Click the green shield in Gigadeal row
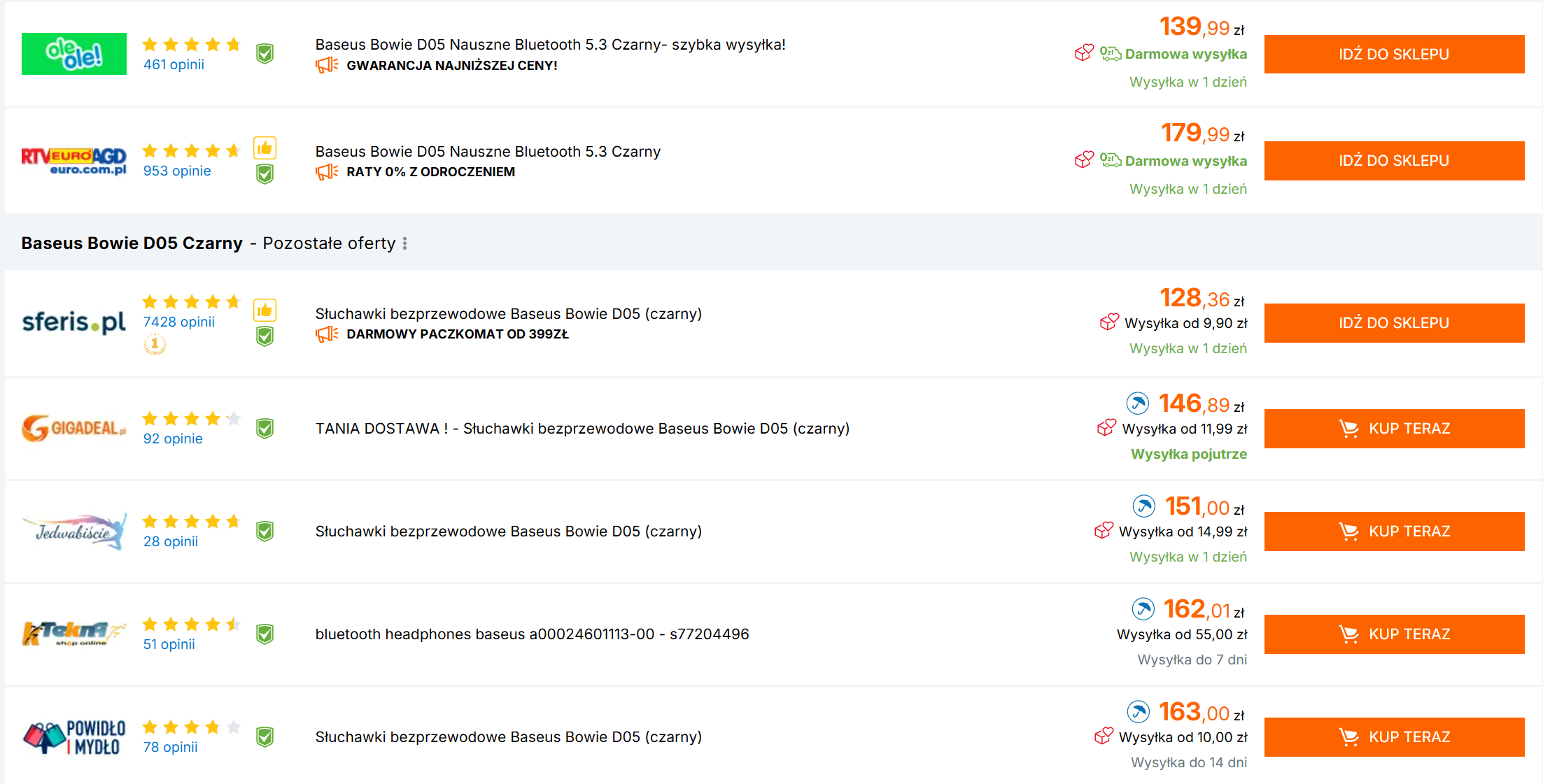 click(265, 429)
